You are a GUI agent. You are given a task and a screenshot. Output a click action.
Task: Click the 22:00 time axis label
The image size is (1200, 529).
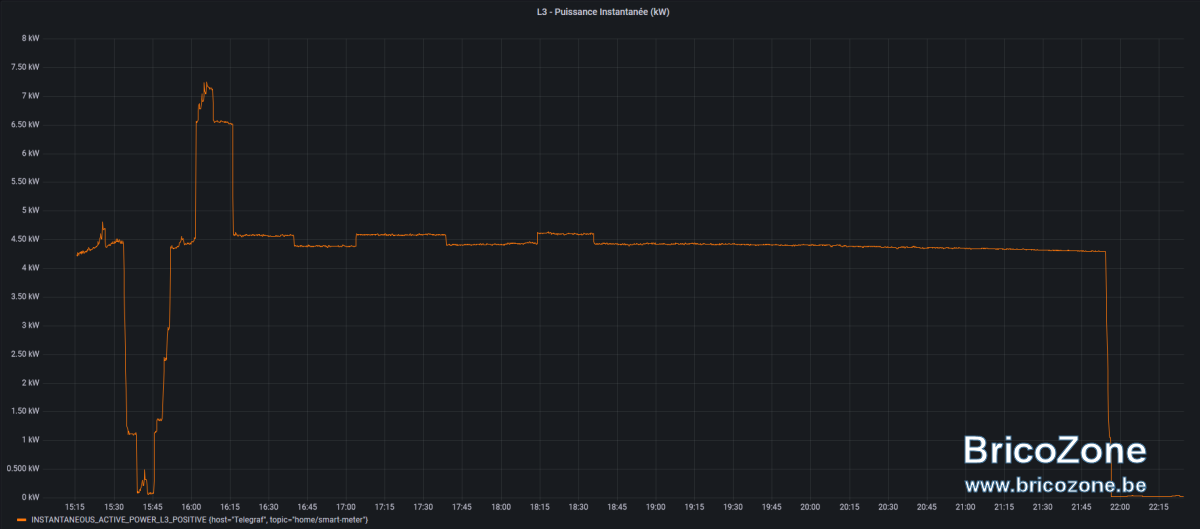pos(1120,507)
